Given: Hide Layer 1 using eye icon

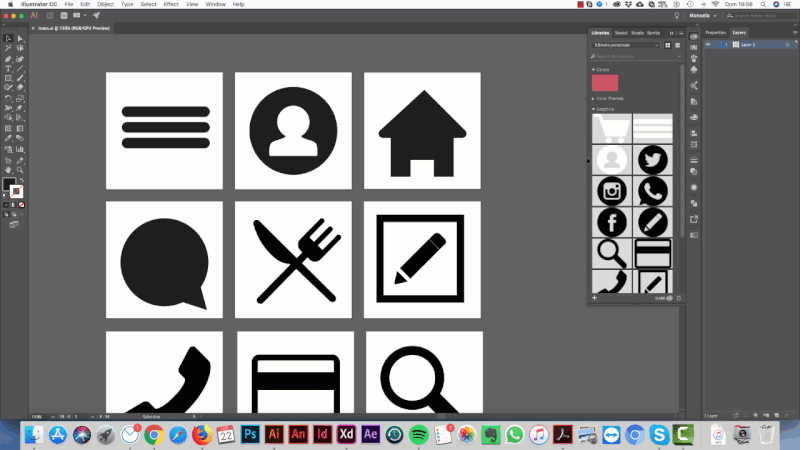Looking at the screenshot, I should tap(709, 45).
